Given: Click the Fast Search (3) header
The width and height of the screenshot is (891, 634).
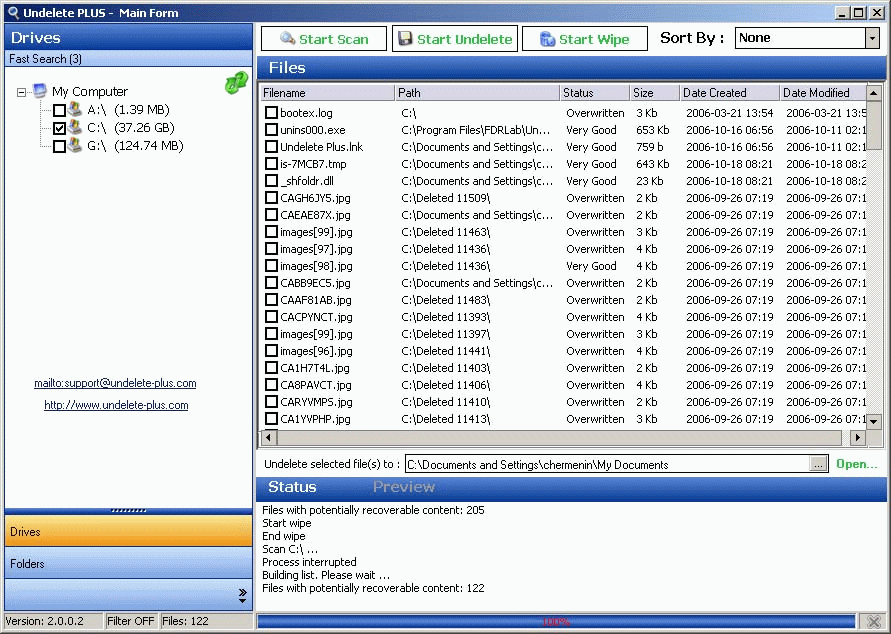Looking at the screenshot, I should (x=128, y=59).
